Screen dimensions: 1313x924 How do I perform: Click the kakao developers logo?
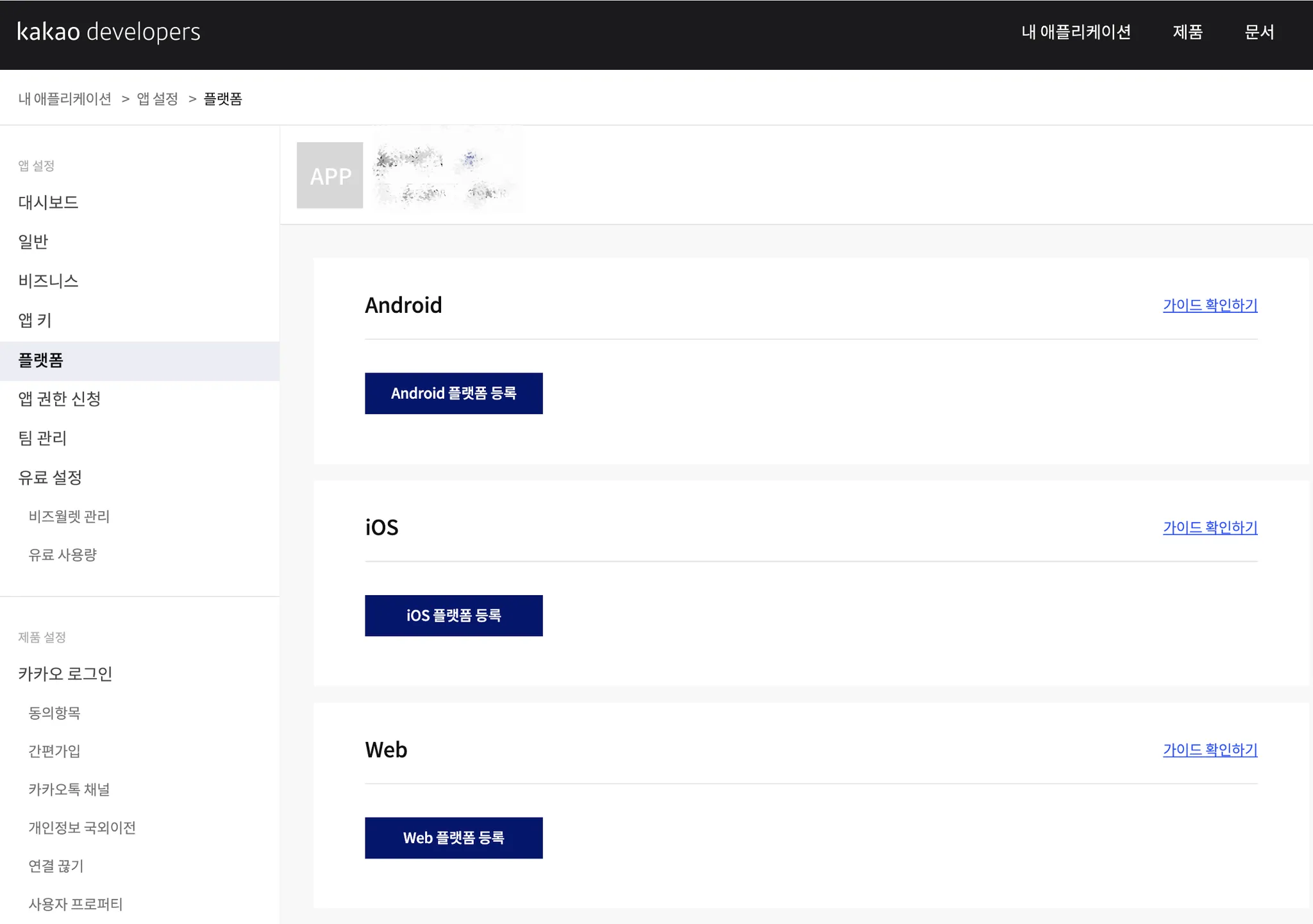108,32
